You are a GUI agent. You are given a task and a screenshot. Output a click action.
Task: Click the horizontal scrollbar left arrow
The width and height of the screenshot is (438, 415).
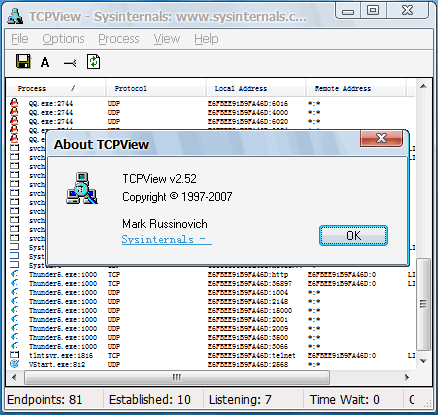pos(14,377)
